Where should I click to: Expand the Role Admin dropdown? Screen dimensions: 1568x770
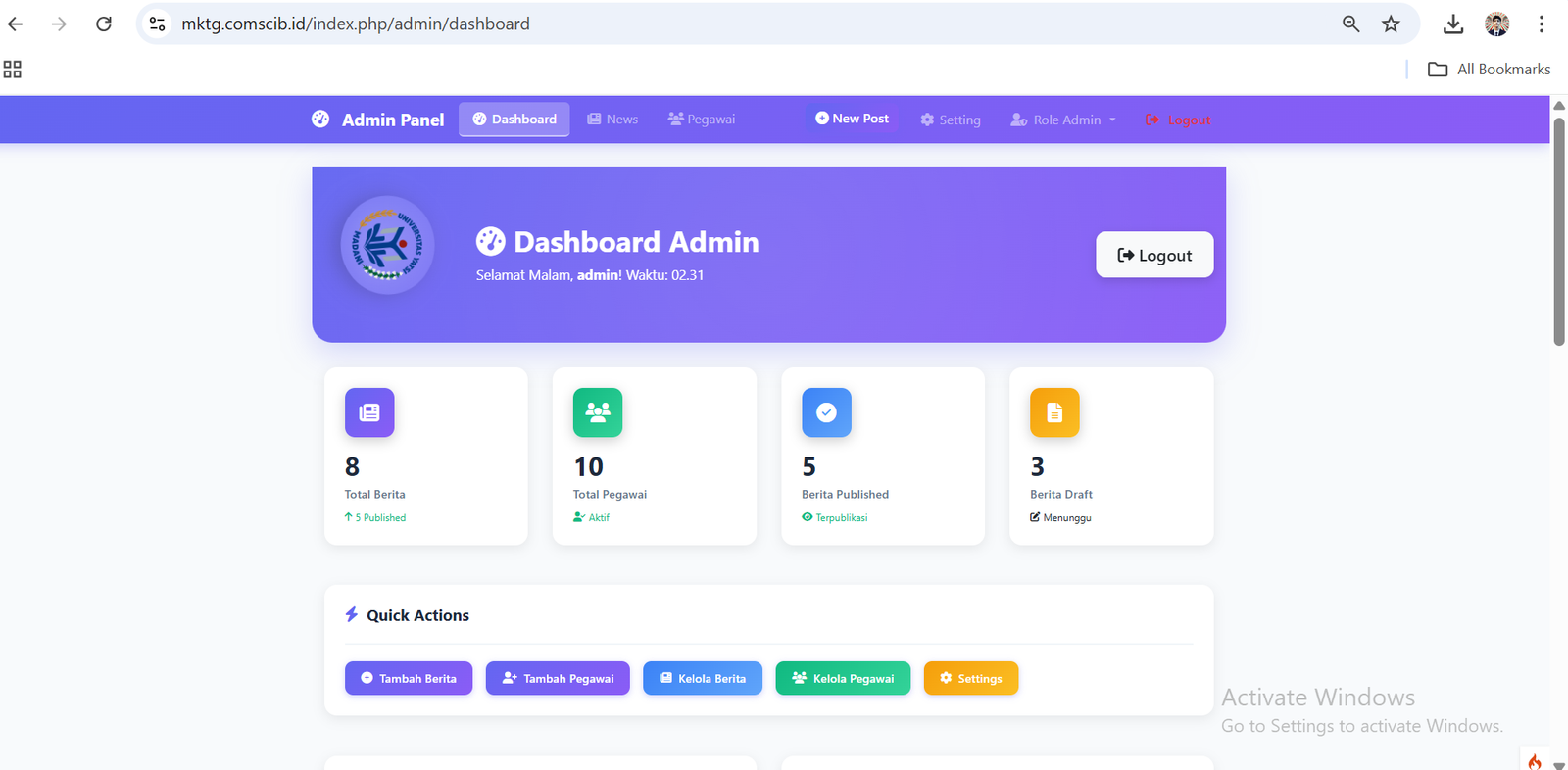click(x=1063, y=120)
